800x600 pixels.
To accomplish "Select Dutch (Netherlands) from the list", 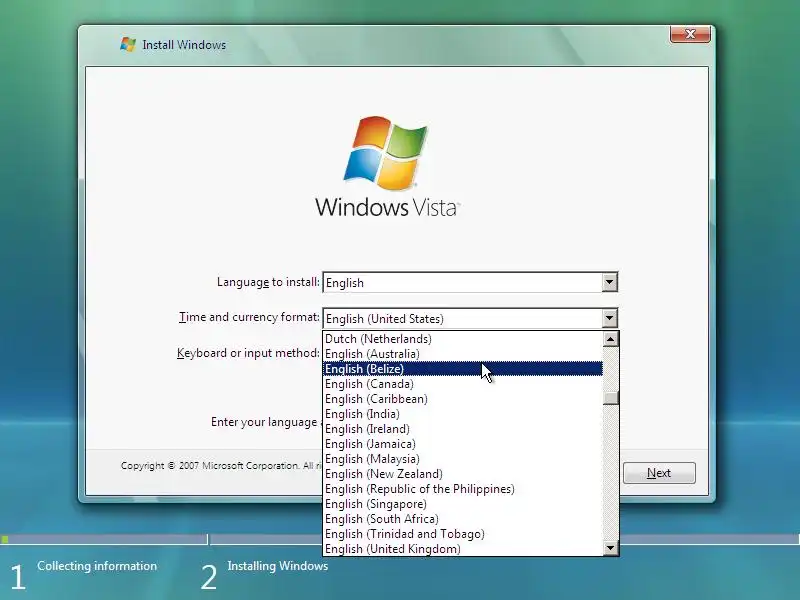I will 463,339.
